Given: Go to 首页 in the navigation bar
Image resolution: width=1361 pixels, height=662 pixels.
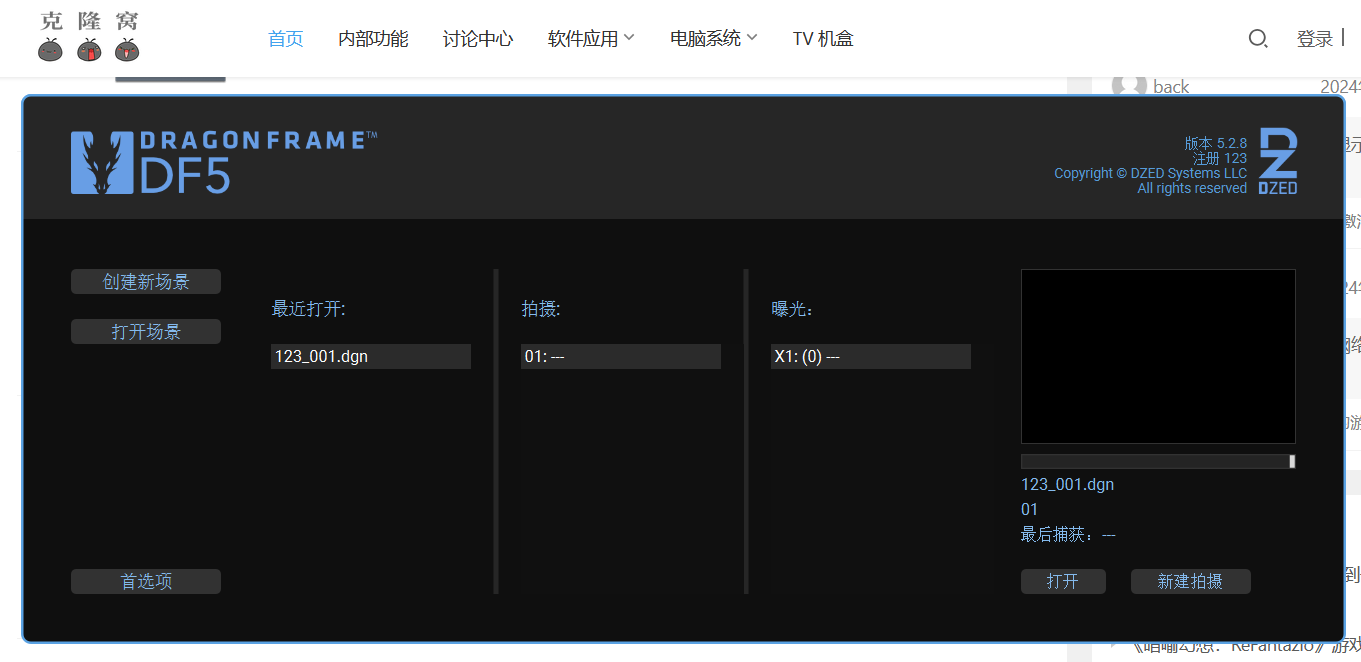Looking at the screenshot, I should click(285, 39).
